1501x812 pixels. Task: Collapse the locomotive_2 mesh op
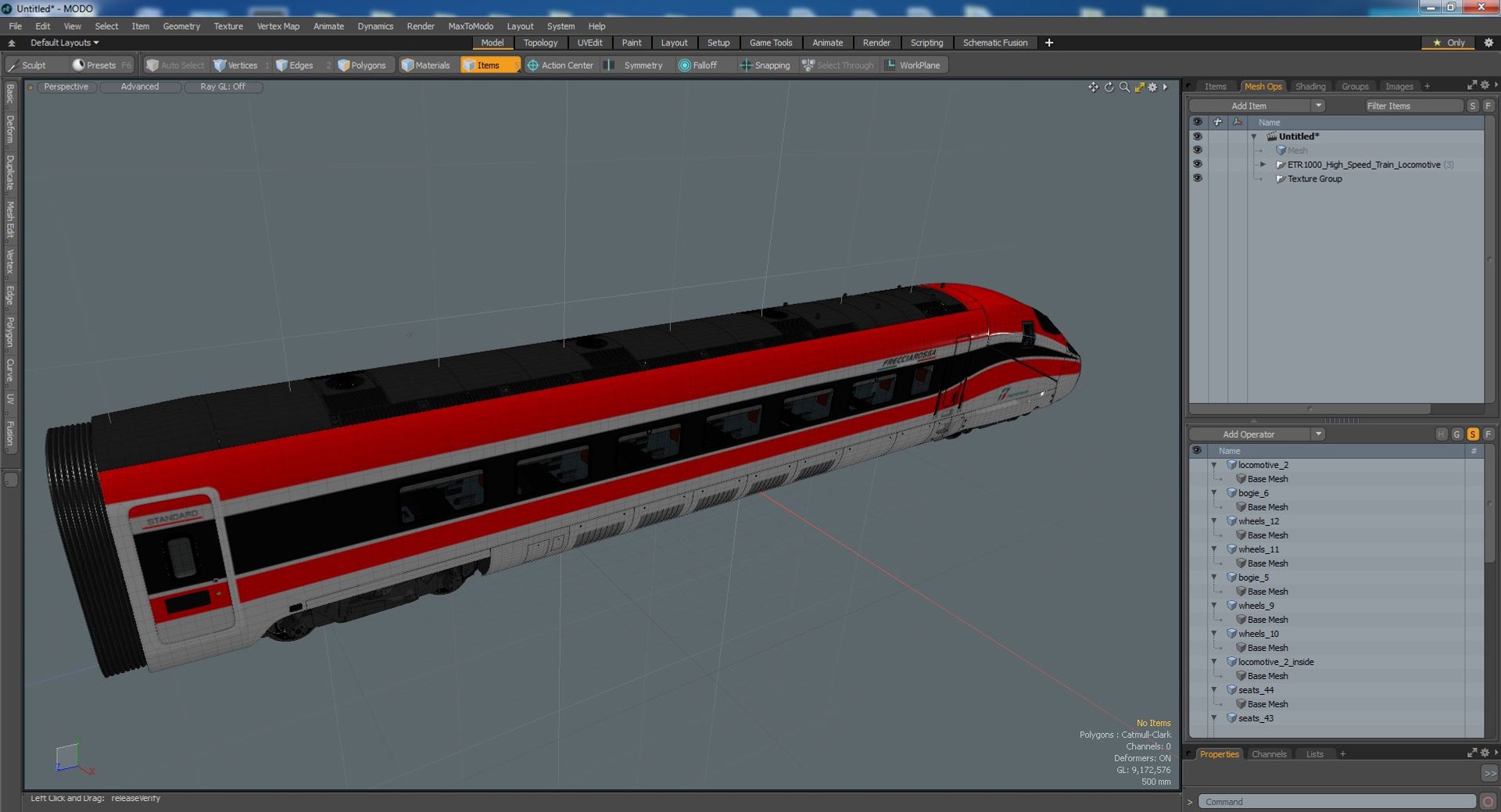[x=1214, y=465]
